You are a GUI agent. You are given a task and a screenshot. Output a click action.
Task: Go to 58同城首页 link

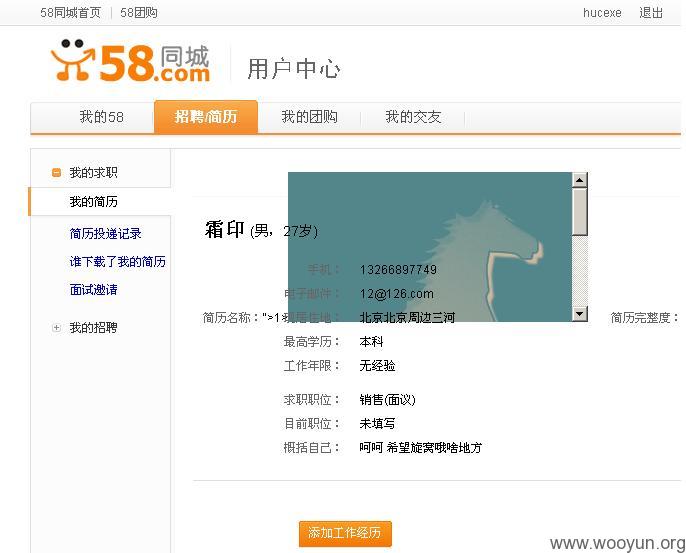[x=70, y=13]
